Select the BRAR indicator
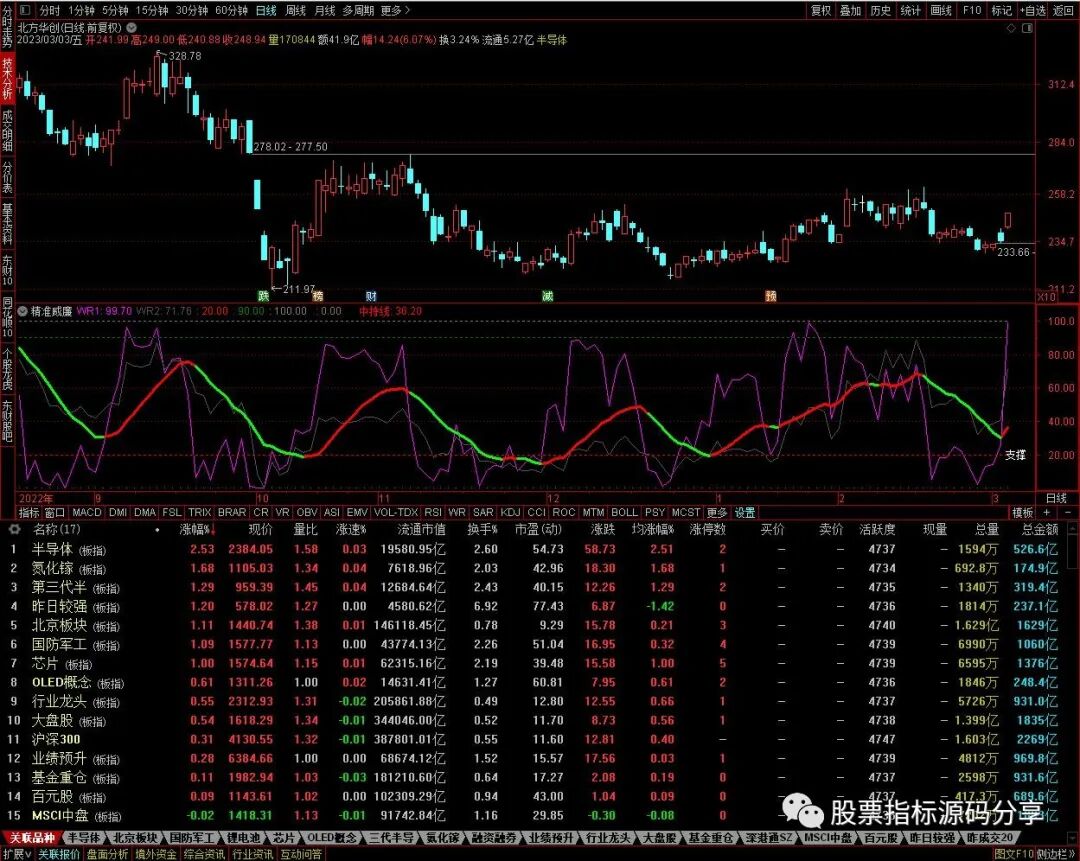This screenshot has height=861, width=1080. [x=231, y=512]
